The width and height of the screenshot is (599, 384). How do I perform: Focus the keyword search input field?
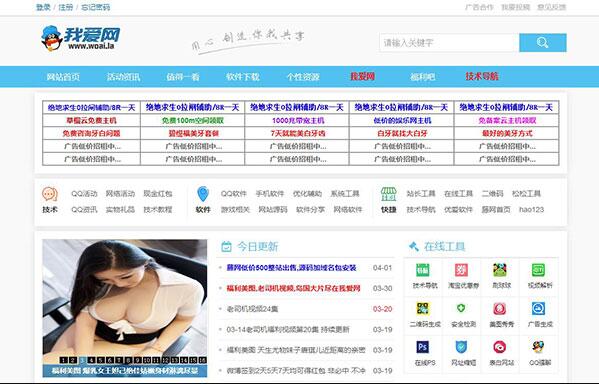449,42
